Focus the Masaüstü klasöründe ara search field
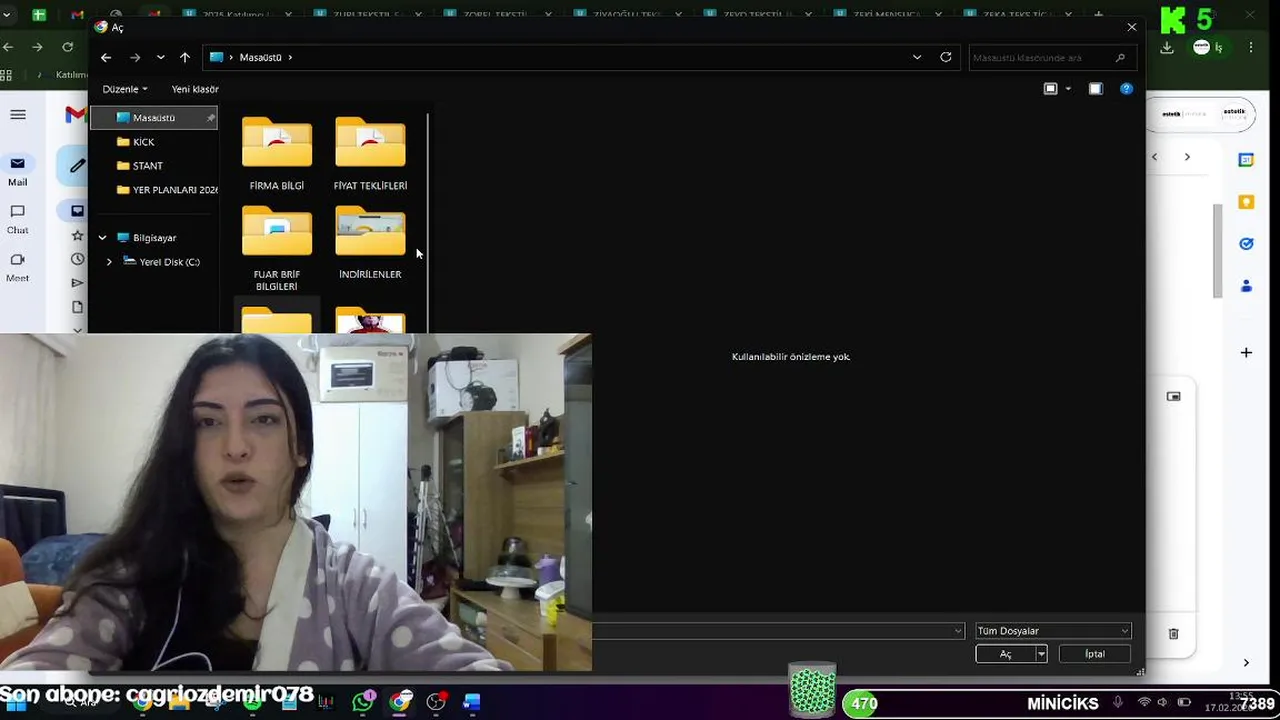1280x720 pixels. click(x=1052, y=58)
